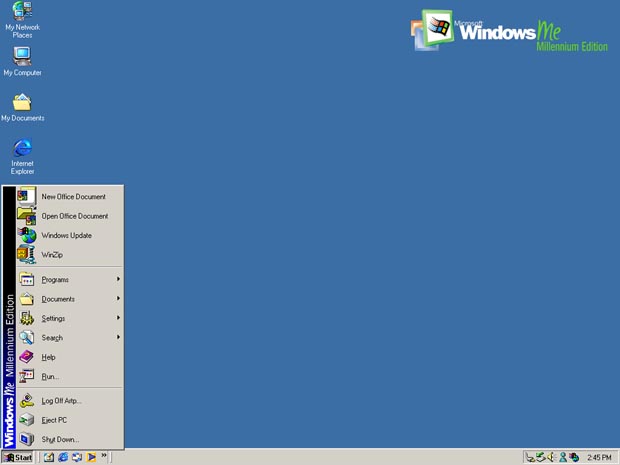Expand the Programs submenu arrow
The height and width of the screenshot is (465, 620).
tap(118, 279)
